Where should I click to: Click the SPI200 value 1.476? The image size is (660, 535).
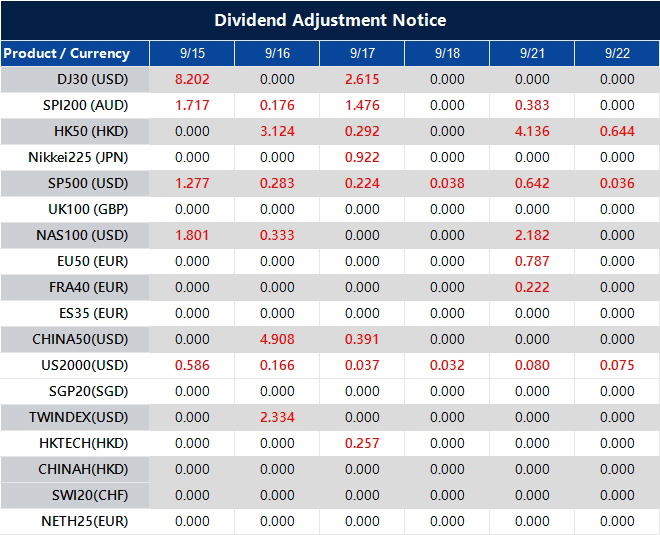tap(362, 105)
